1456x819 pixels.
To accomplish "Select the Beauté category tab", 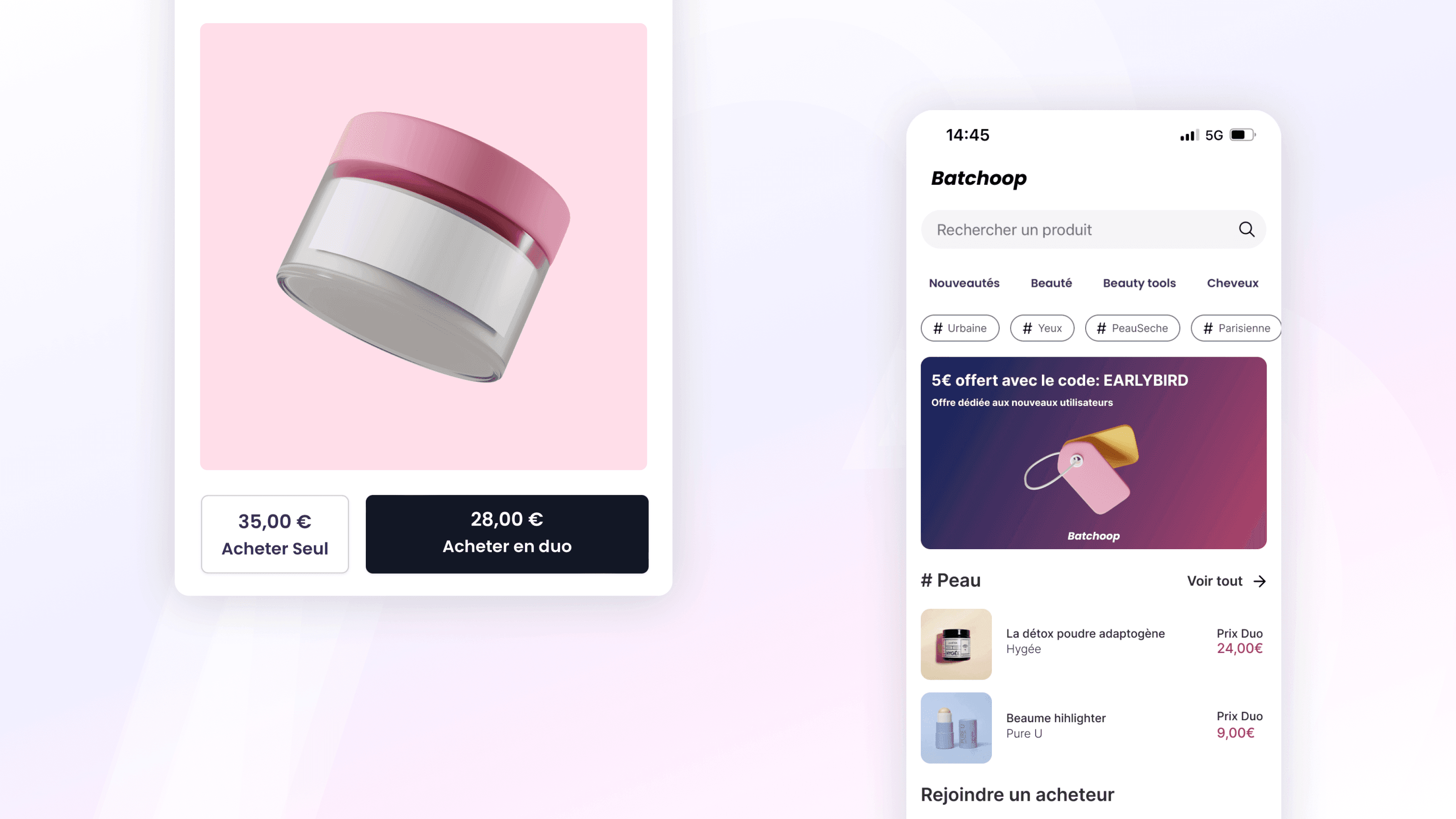I will click(1050, 283).
